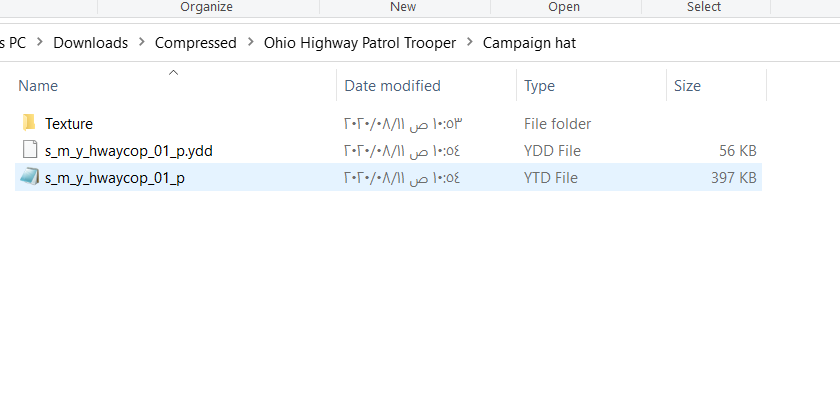Expand chevron after Downloads in breadcrumb
Image resolution: width=840 pixels, height=416 pixels.
tap(142, 43)
